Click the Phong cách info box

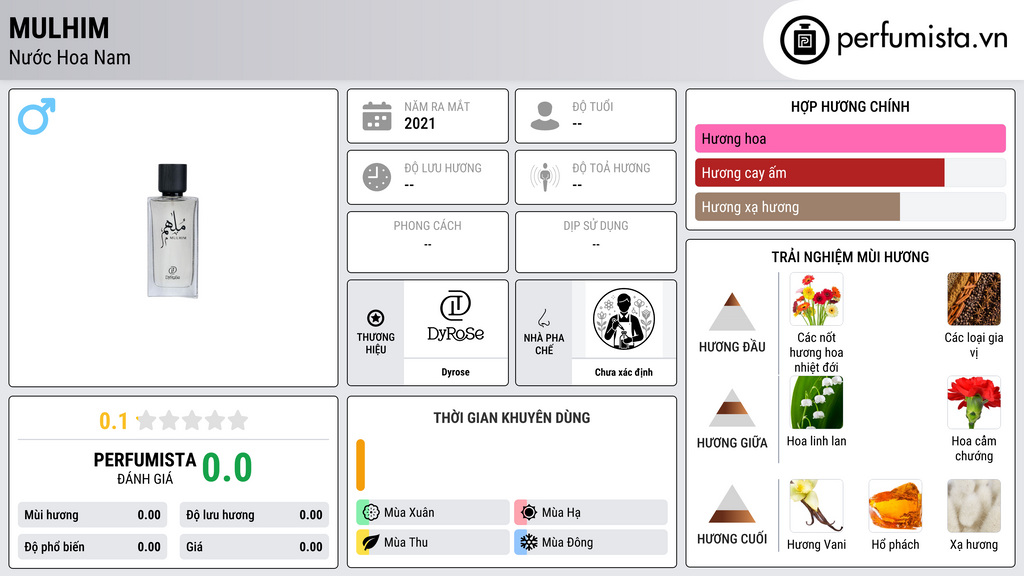tap(428, 242)
